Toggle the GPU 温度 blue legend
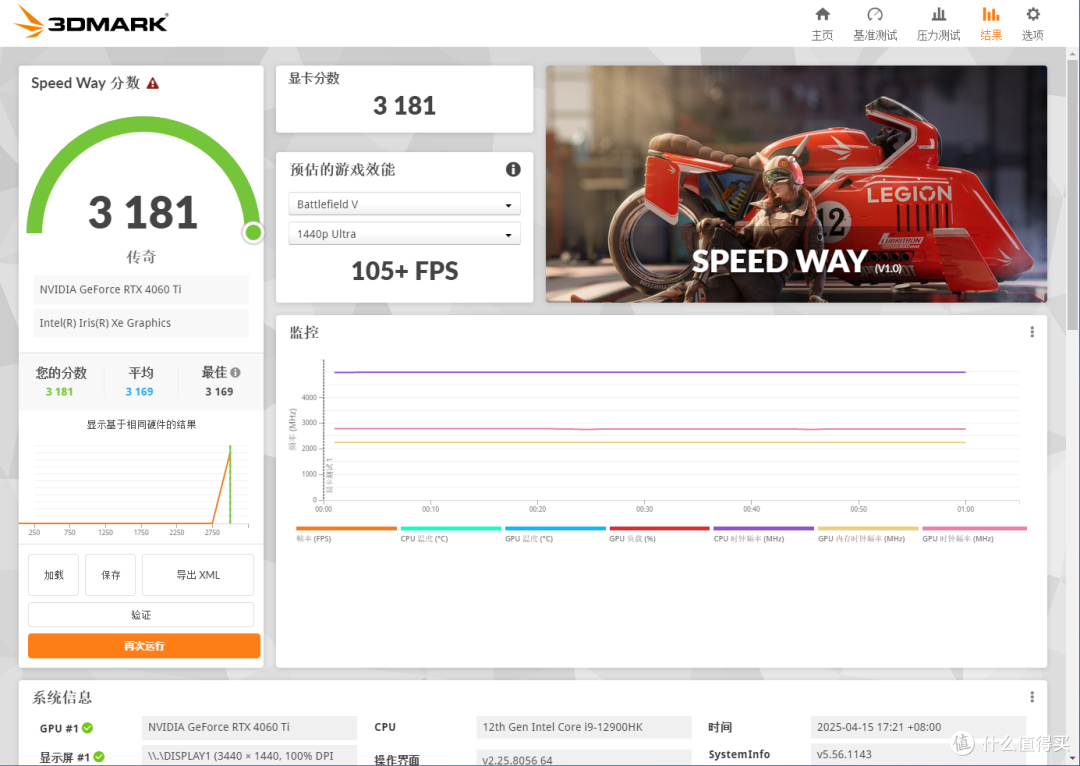 [x=555, y=535]
